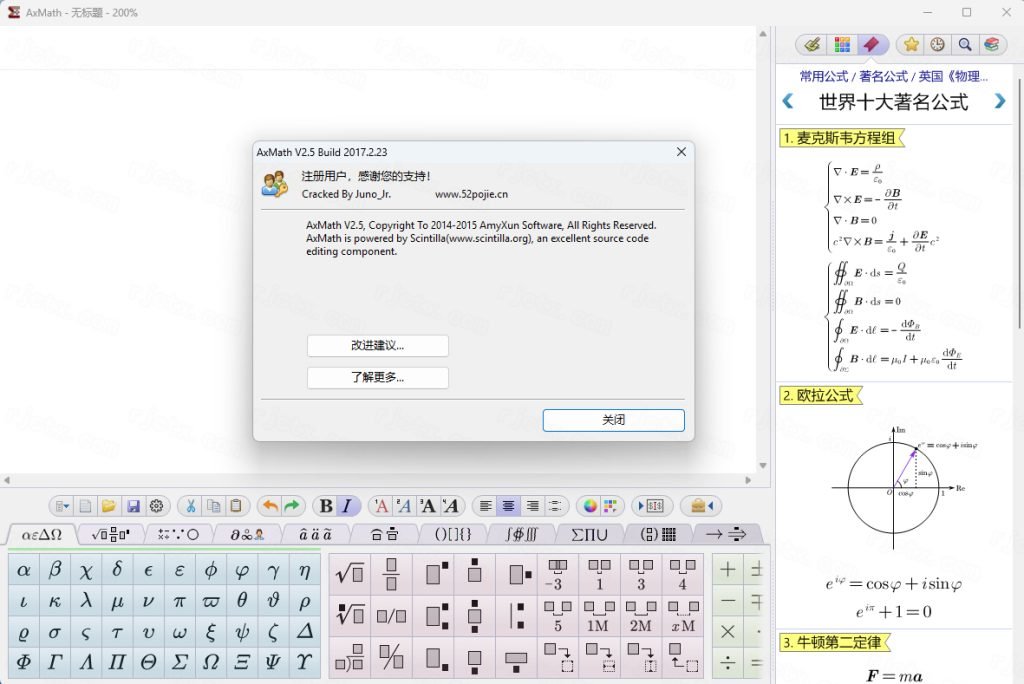Align formula left
This screenshot has height=684, width=1024.
tap(485, 506)
